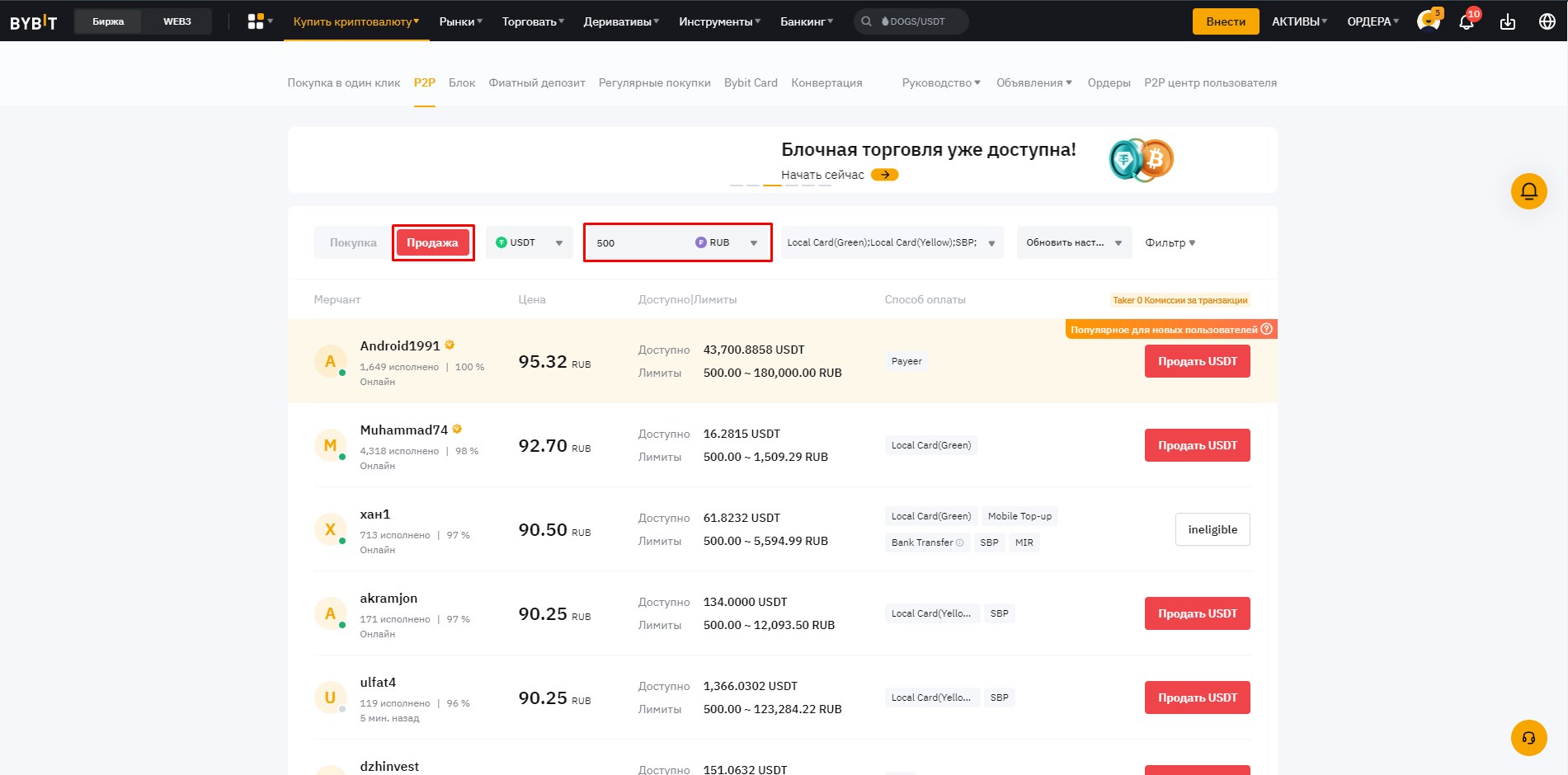Open the Инструменты menu
Screen dimensions: 1568x775
coord(719,21)
